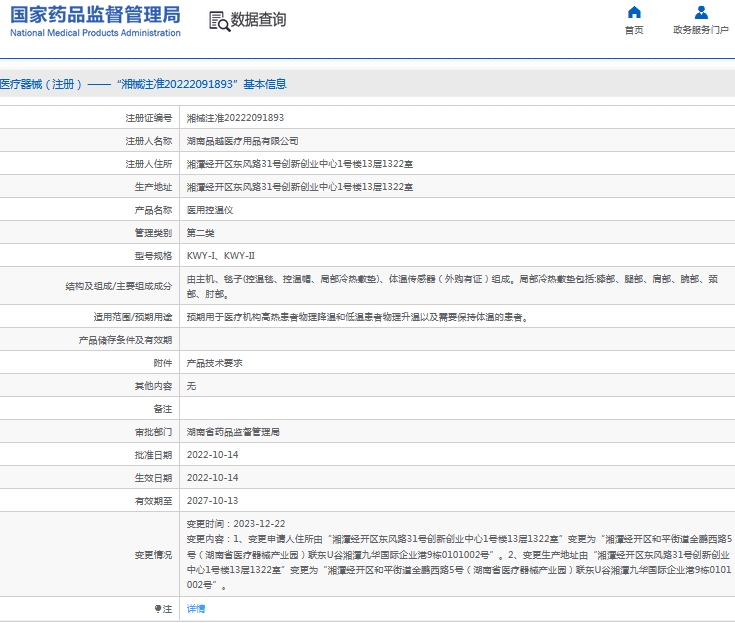Click the 附件 label

163,363
